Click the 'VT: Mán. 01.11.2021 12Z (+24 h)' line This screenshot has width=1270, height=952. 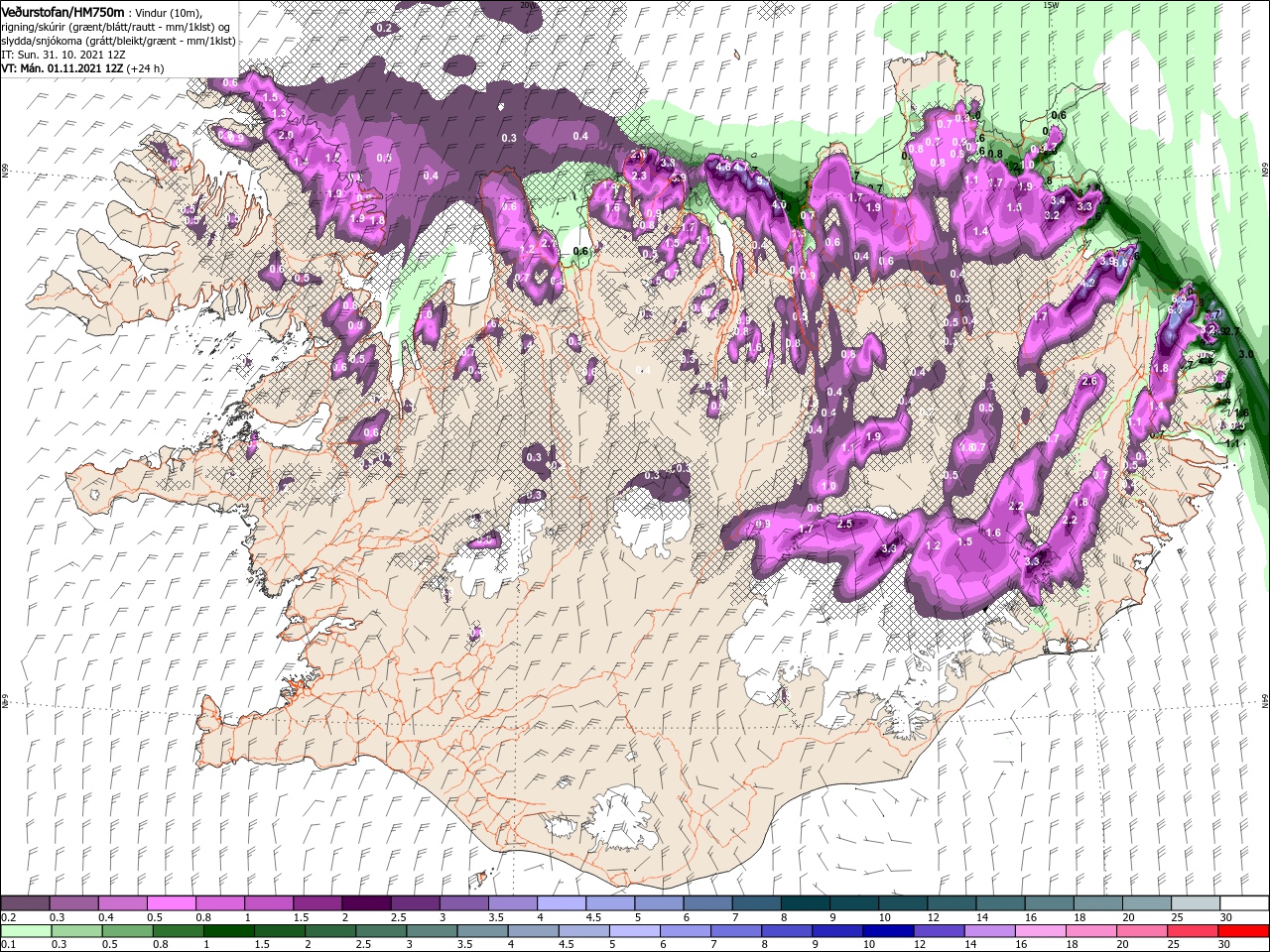[x=82, y=68]
